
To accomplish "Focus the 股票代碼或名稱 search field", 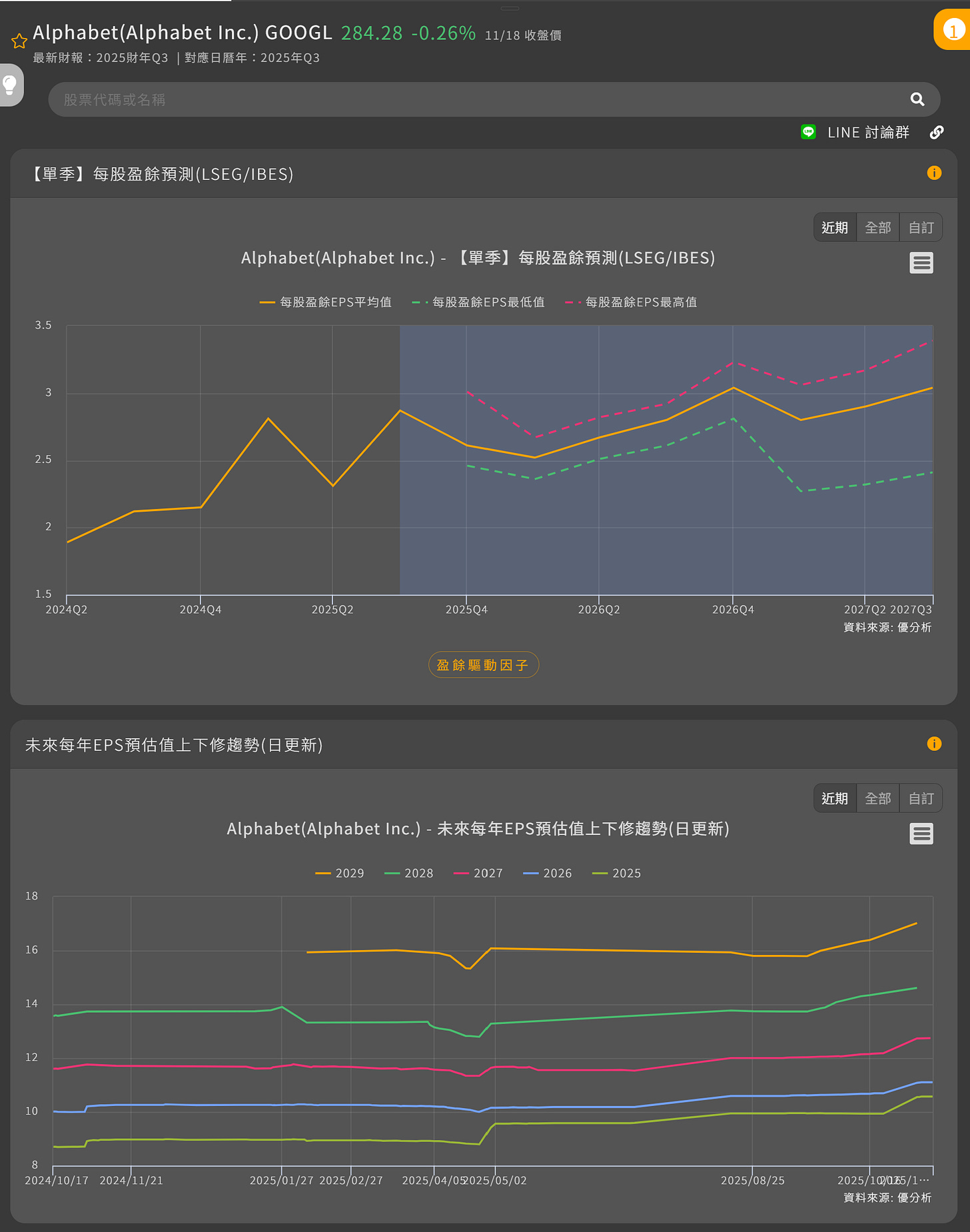I will click(494, 99).
